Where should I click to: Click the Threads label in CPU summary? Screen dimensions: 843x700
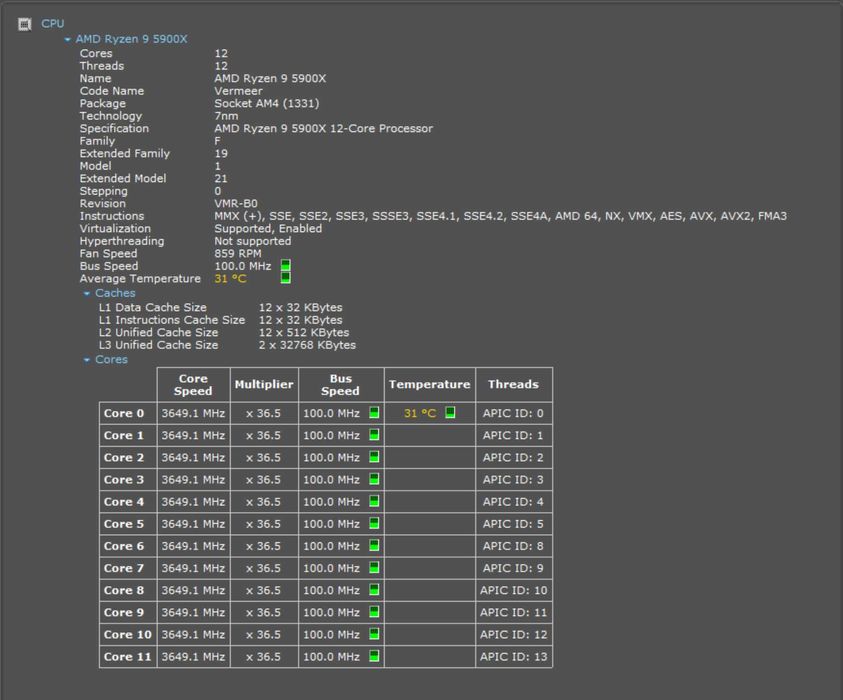(x=102, y=66)
